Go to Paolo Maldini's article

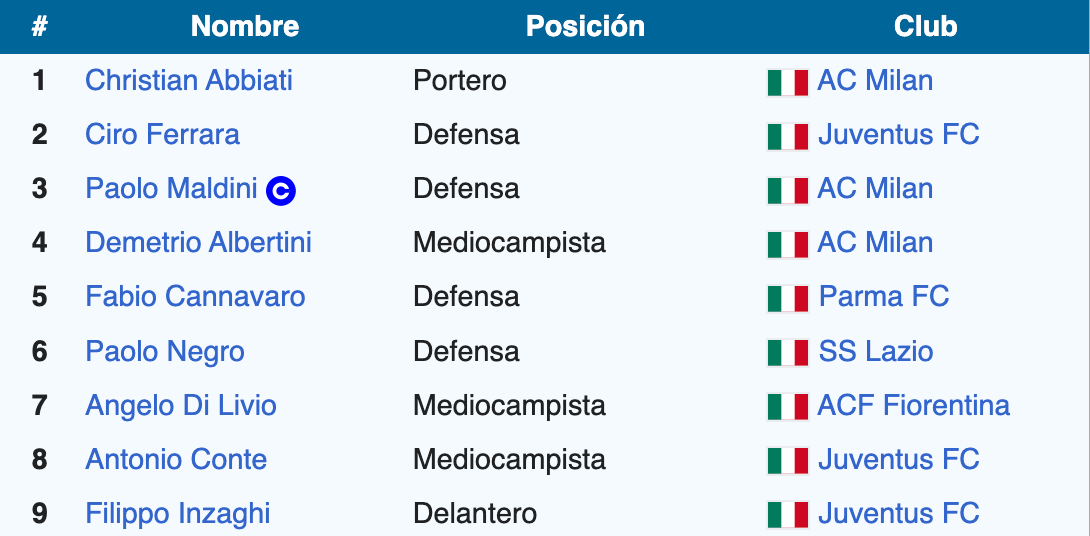pos(171,188)
